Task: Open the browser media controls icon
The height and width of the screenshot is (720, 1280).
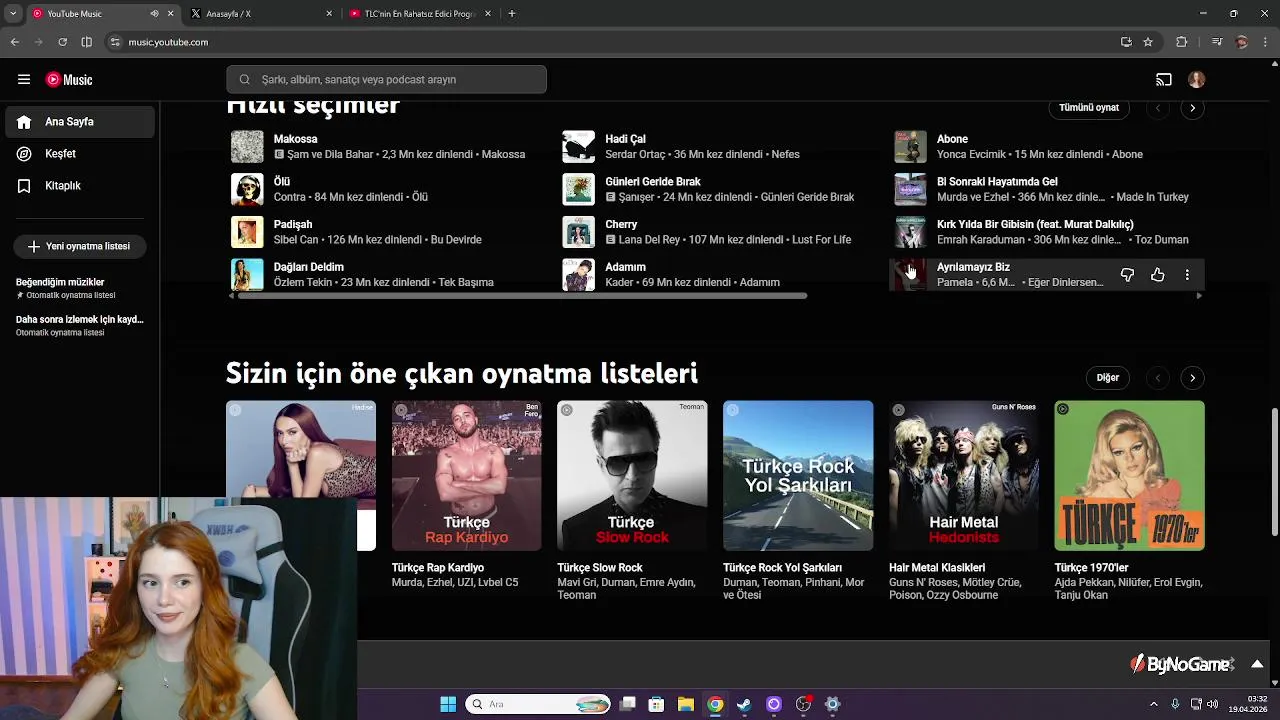Action: [x=1217, y=42]
